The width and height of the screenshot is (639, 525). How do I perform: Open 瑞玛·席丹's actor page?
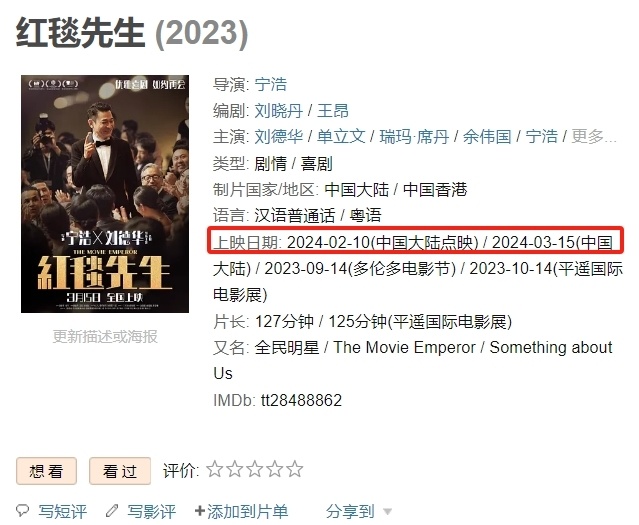coord(414,137)
